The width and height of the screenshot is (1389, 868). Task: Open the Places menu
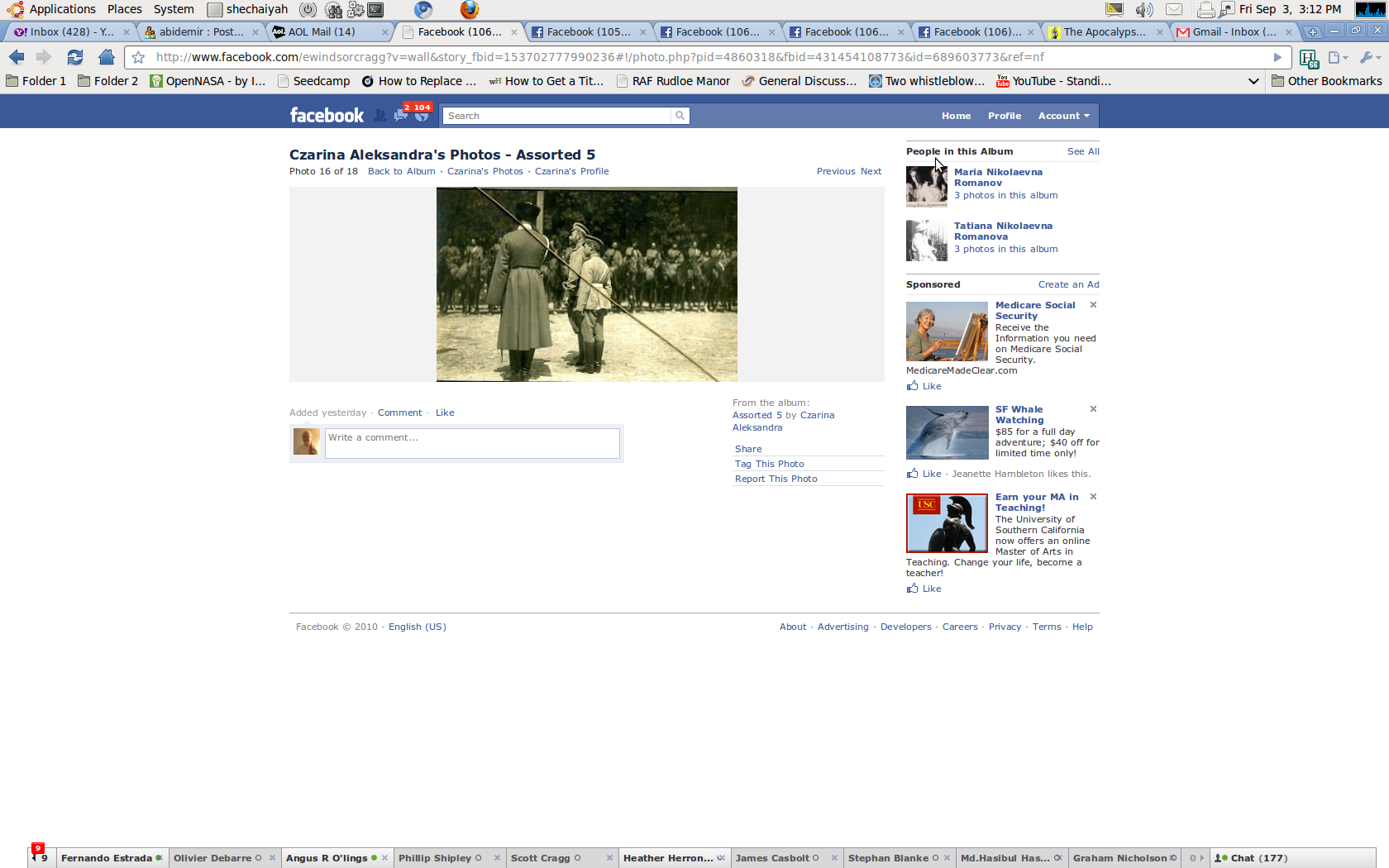pos(124,9)
